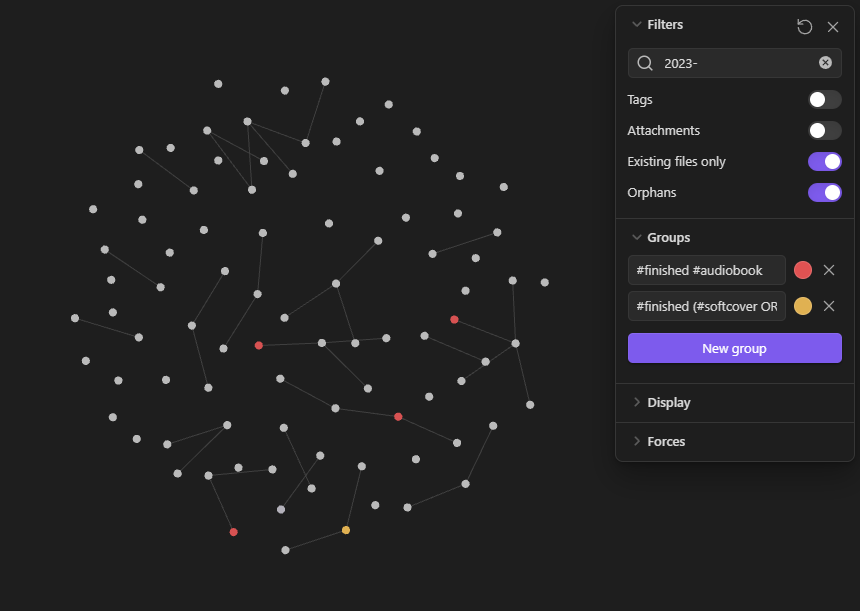Switch off the Orphans toggle
Screen dimensions: 860x611
tap(824, 193)
